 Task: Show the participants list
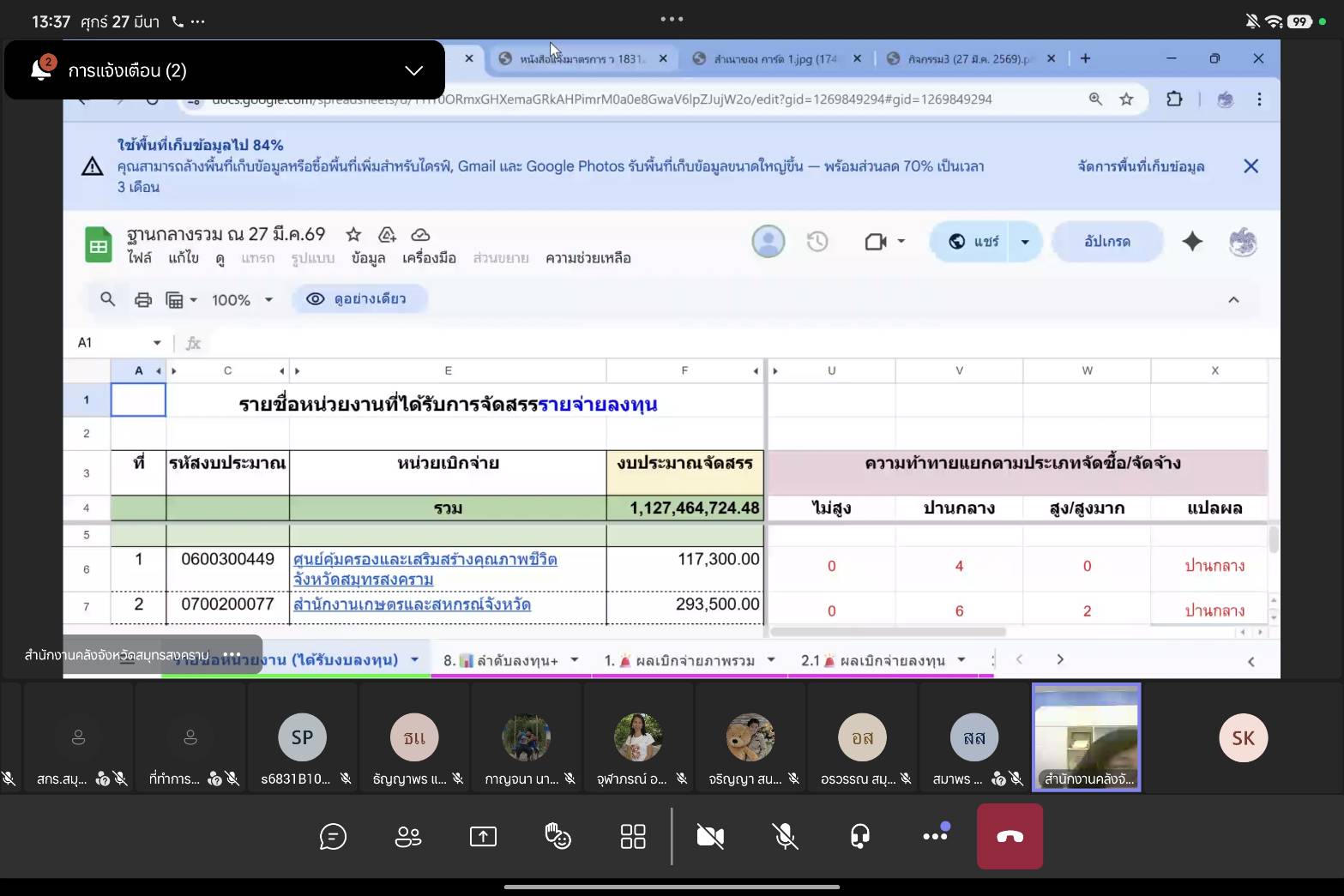(407, 836)
